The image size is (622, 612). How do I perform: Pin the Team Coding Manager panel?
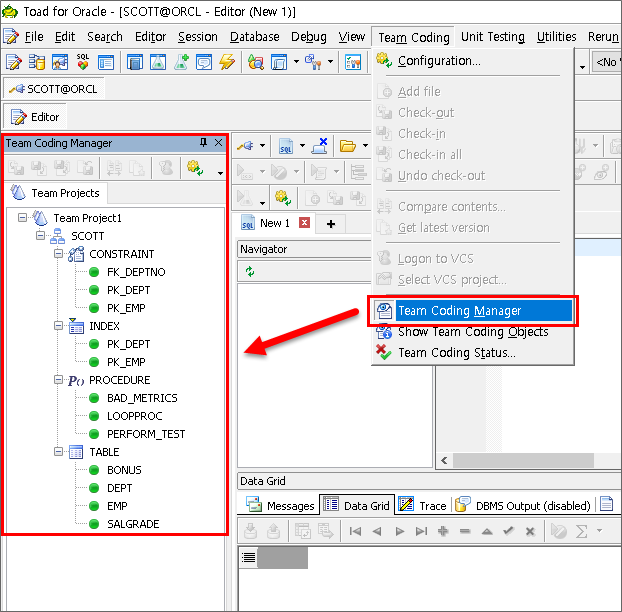[203, 142]
